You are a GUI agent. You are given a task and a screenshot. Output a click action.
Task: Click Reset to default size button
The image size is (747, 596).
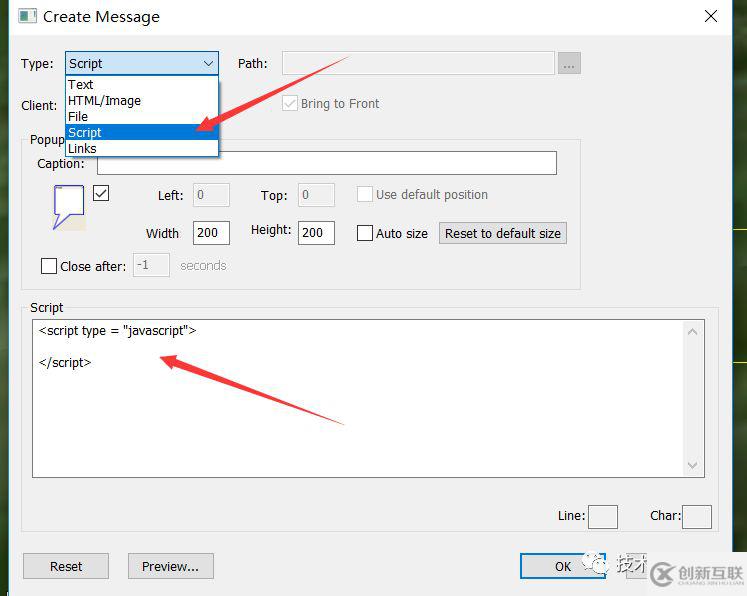coord(503,233)
